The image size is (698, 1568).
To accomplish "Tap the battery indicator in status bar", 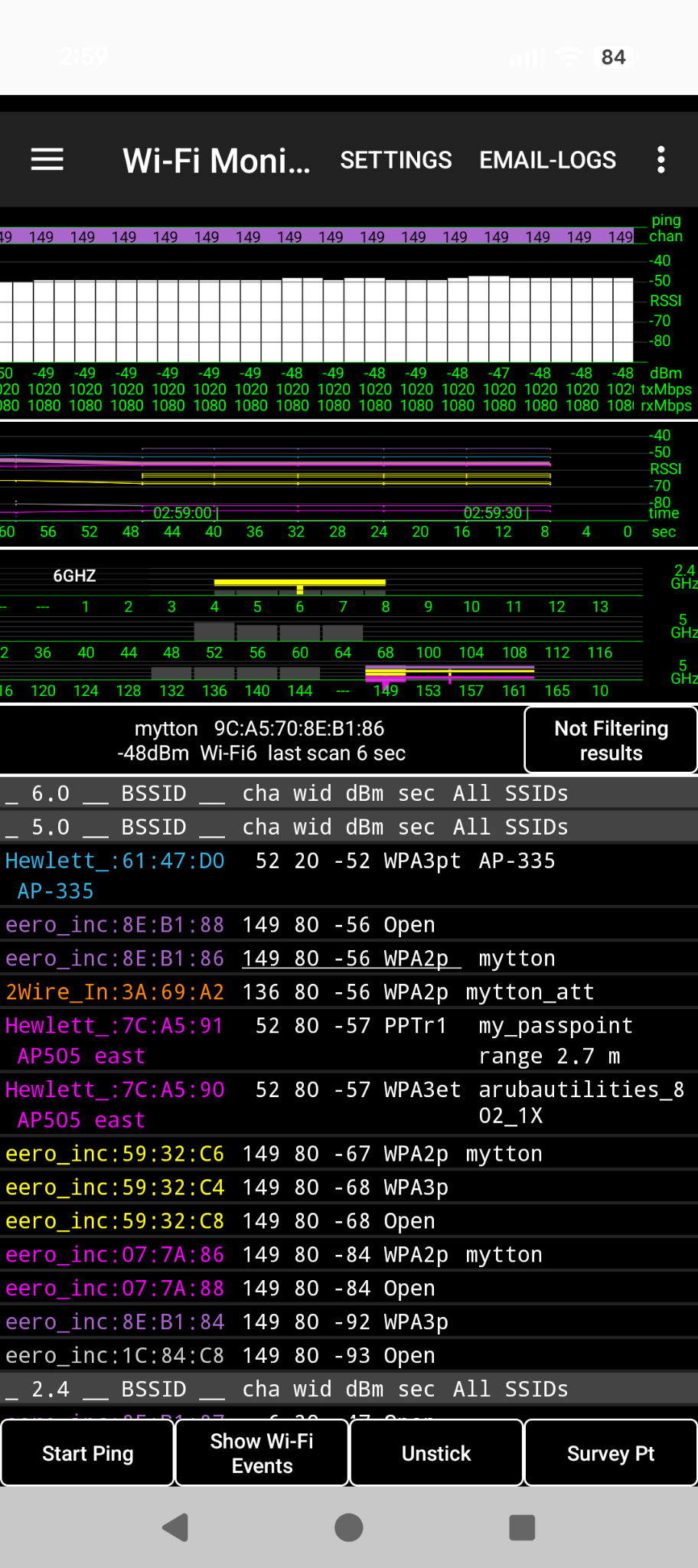I will click(x=614, y=57).
